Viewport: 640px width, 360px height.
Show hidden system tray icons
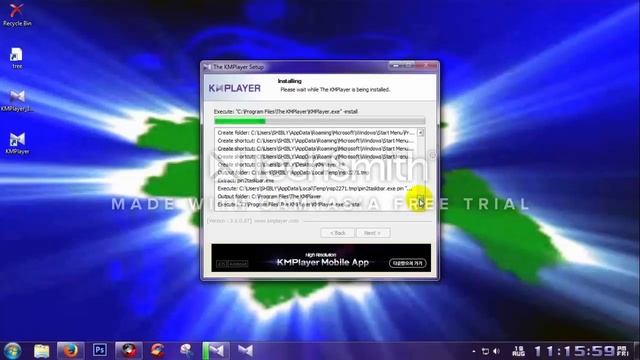click(474, 351)
